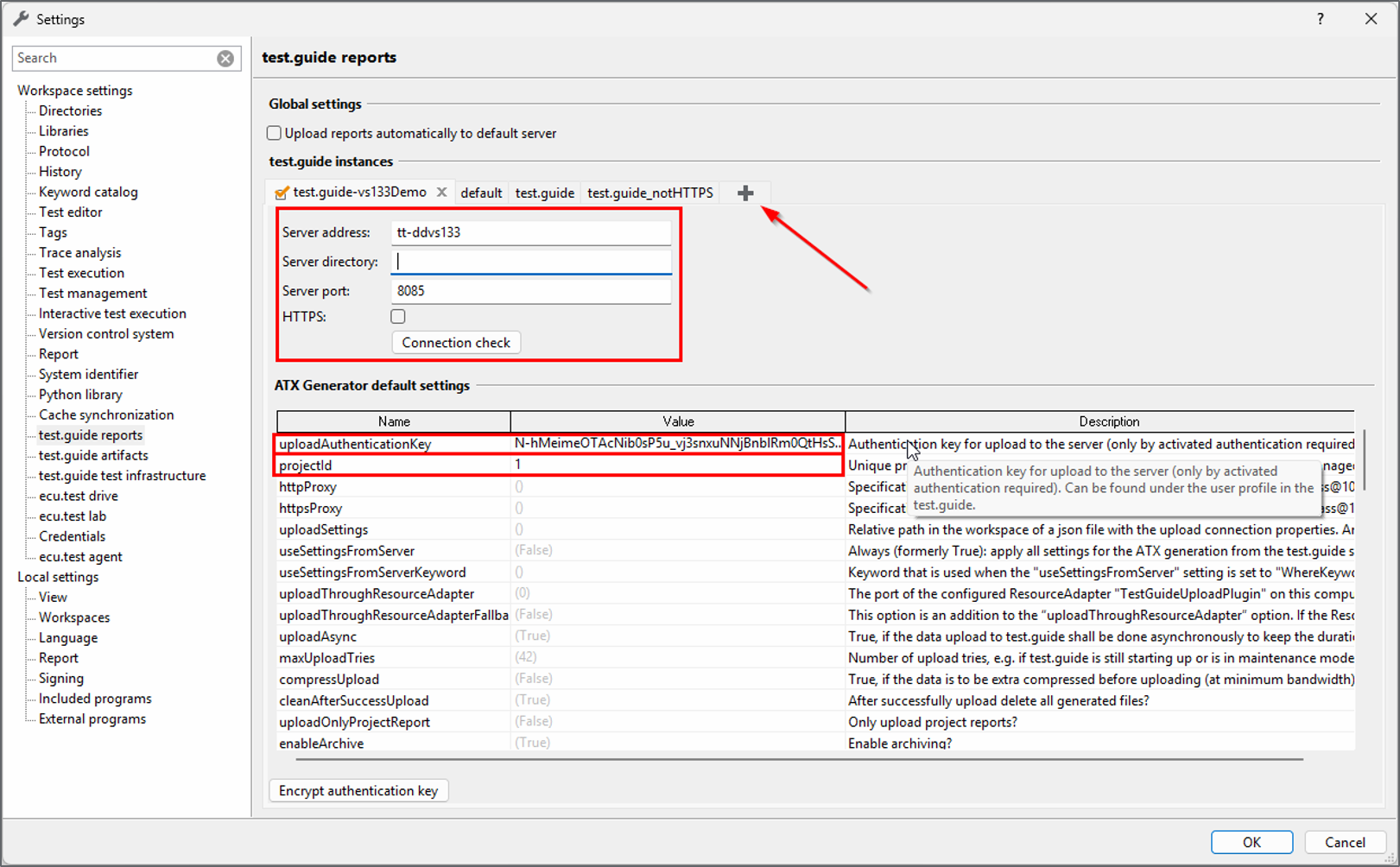This screenshot has width=1400, height=867.
Task: Click the Connection check button
Action: 456,342
